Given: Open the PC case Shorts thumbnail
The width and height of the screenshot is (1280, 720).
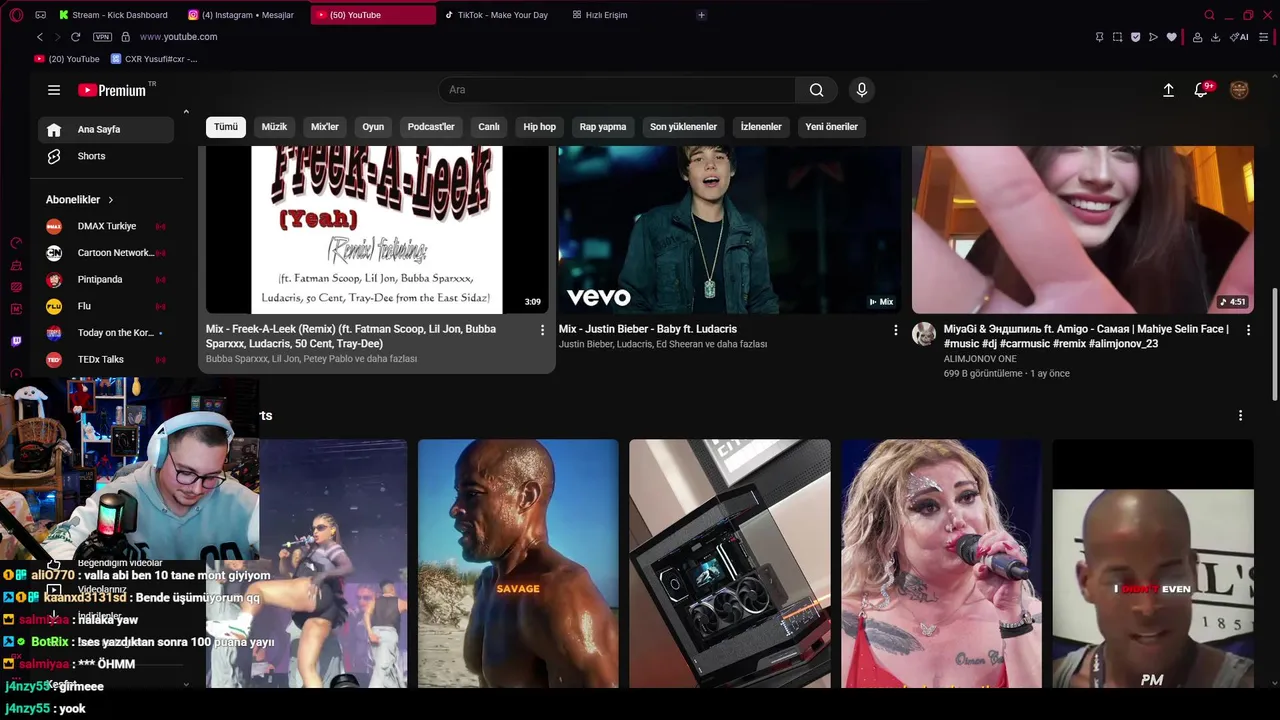Looking at the screenshot, I should click(730, 564).
